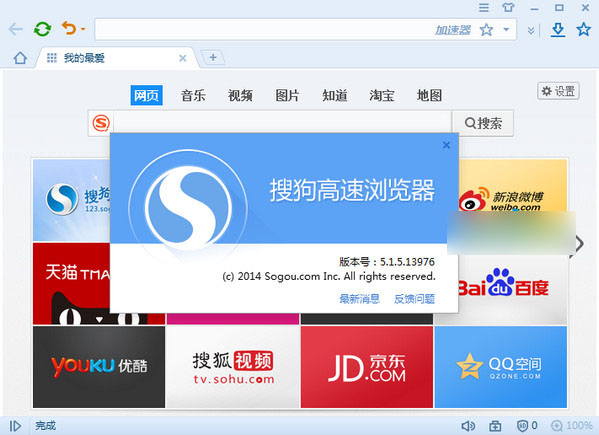Open the Sogou 123 site tile

pos(71,200)
